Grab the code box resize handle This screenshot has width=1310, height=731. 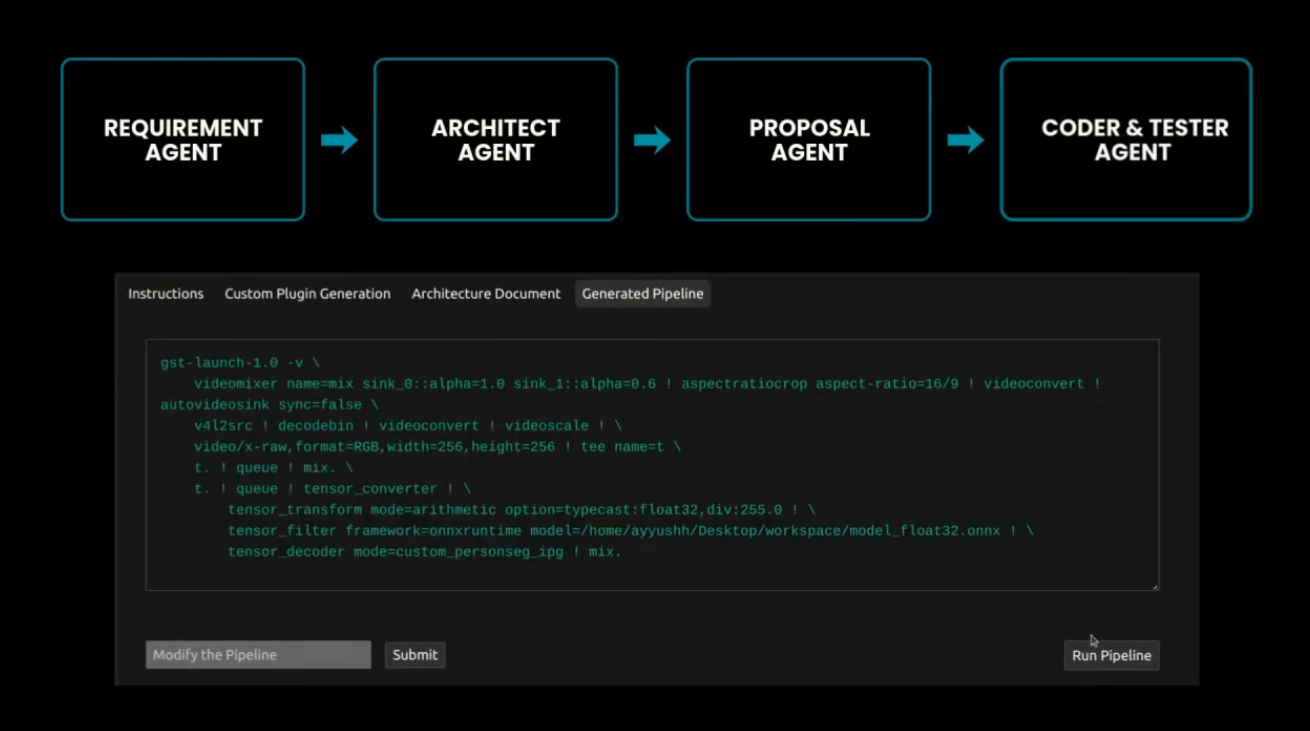tap(1154, 586)
